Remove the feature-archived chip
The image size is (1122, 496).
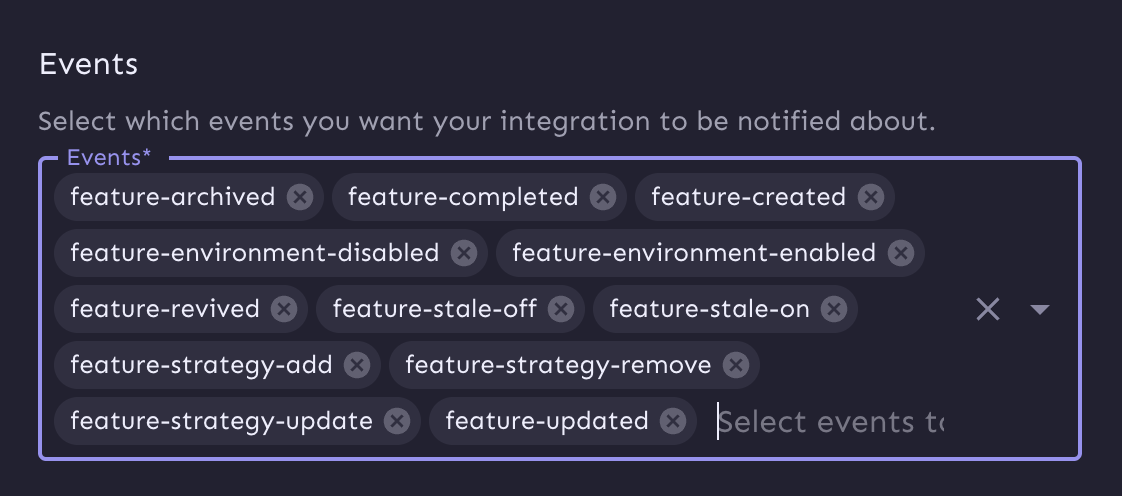pyautogui.click(x=300, y=197)
